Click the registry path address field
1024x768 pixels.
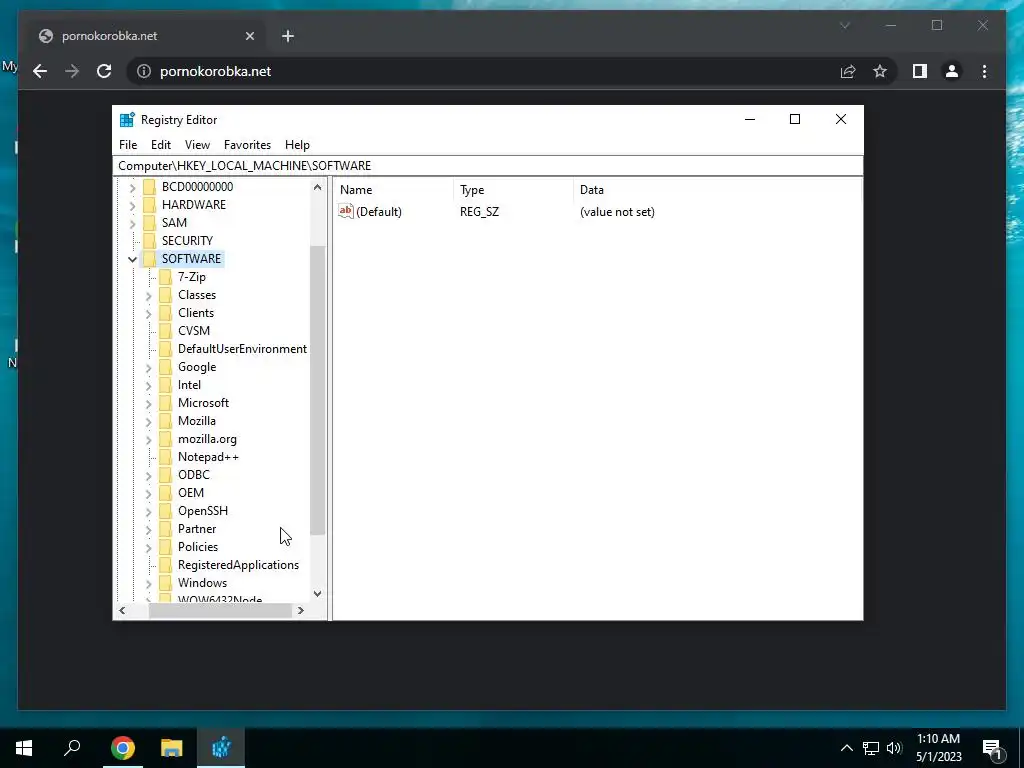click(x=488, y=166)
